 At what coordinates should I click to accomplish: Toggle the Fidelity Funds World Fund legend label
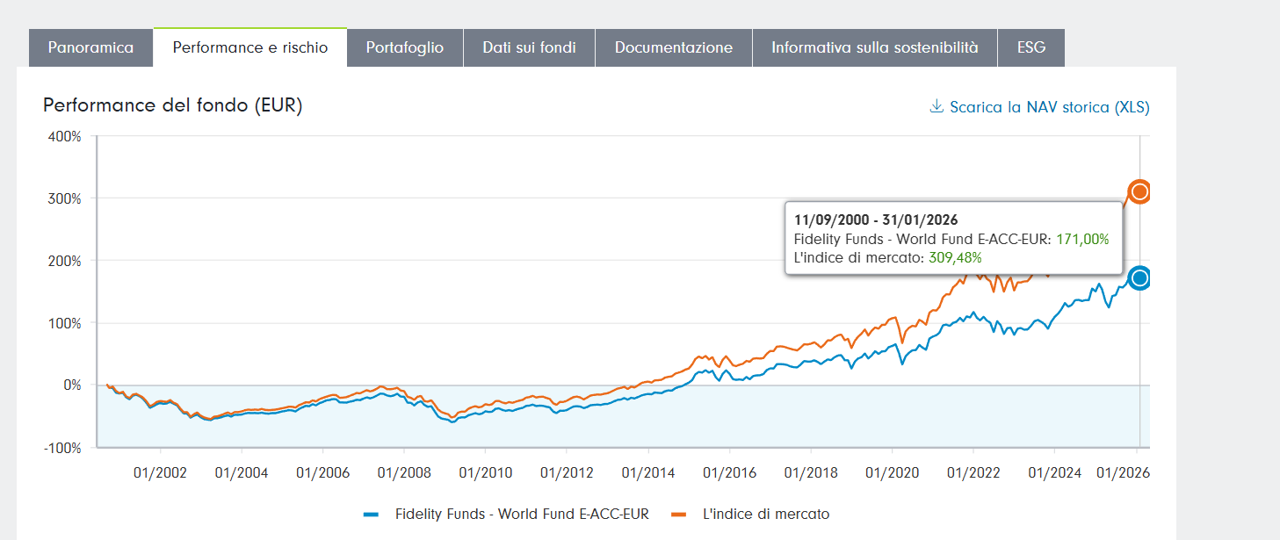click(x=522, y=514)
